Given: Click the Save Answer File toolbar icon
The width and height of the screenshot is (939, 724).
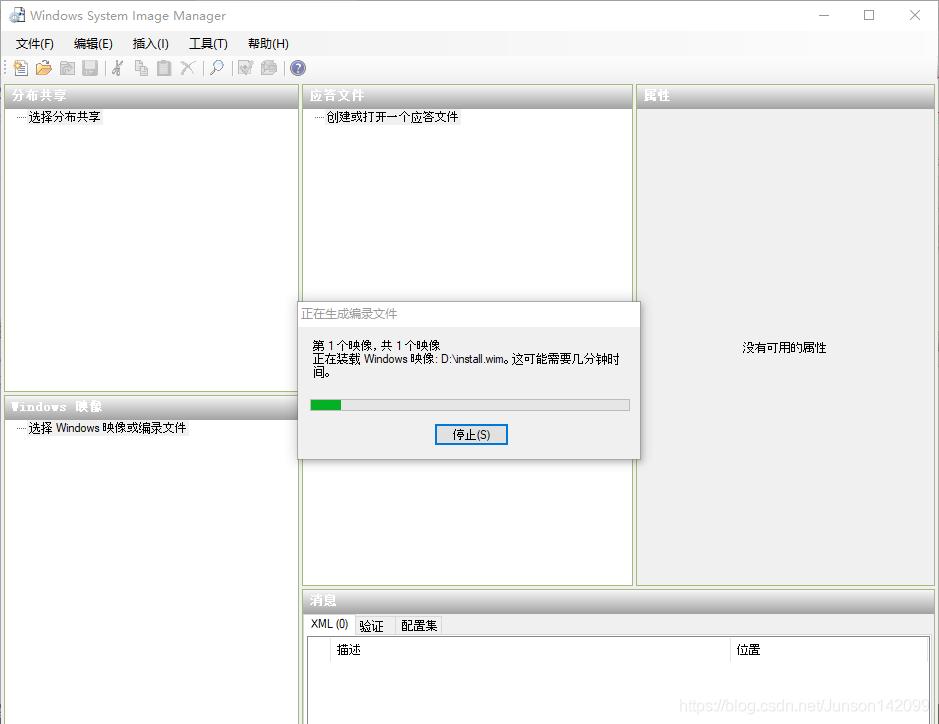Looking at the screenshot, I should [x=90, y=68].
